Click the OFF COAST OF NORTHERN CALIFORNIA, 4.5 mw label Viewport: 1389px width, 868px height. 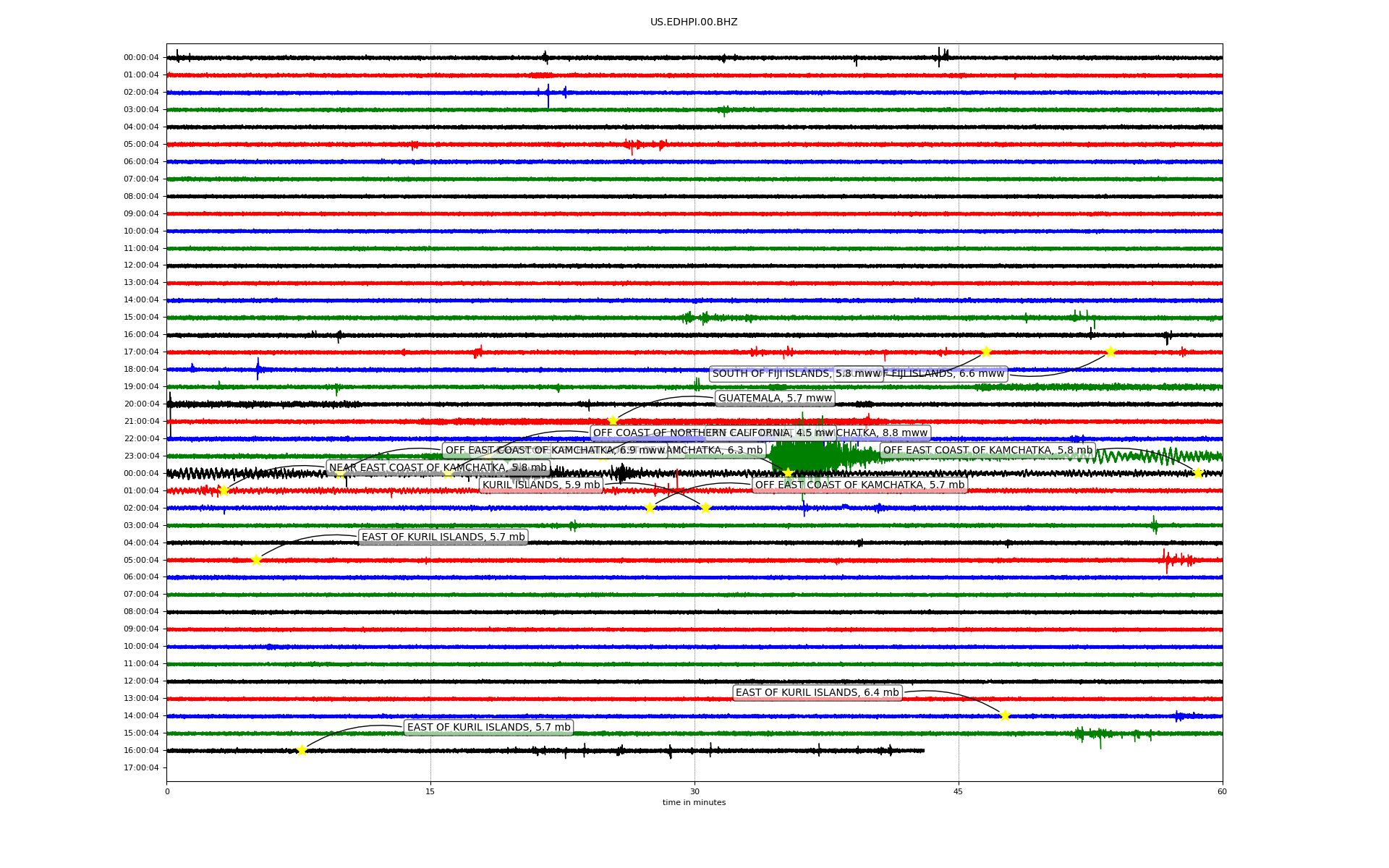coord(713,433)
